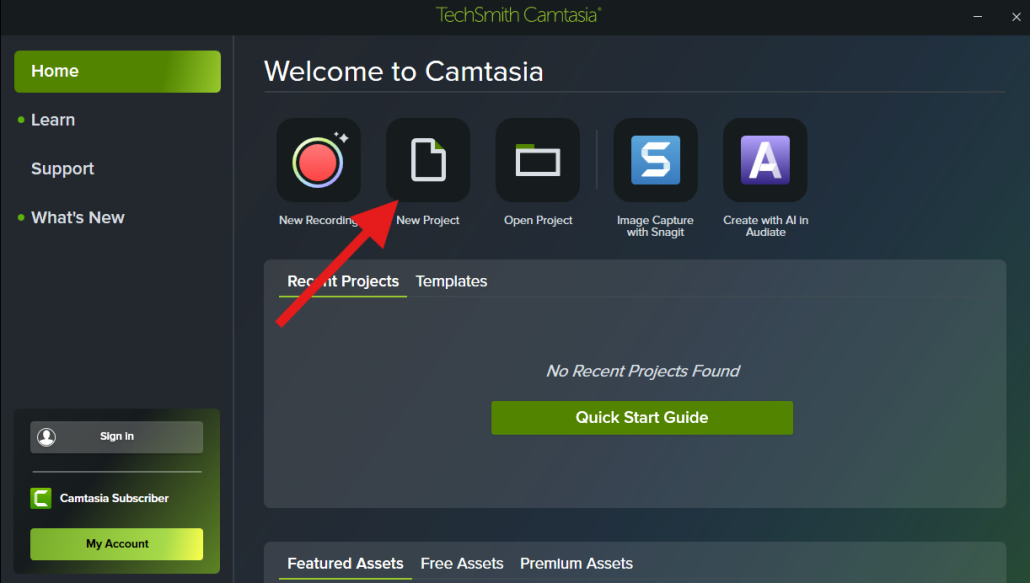The width and height of the screenshot is (1030, 583).
Task: Click the My Account button
Action: (117, 544)
